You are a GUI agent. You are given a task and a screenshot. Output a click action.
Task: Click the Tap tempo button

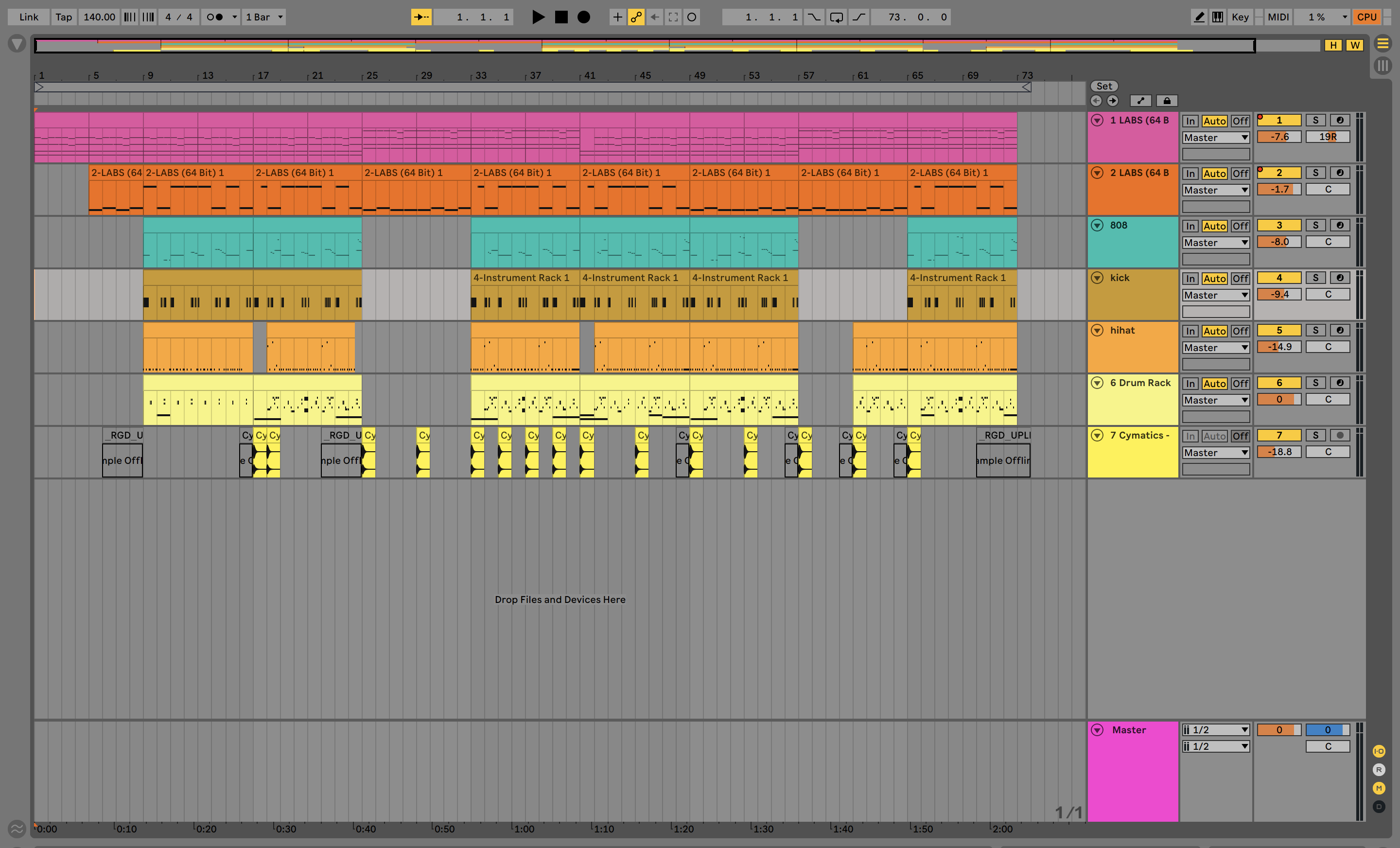[64, 17]
